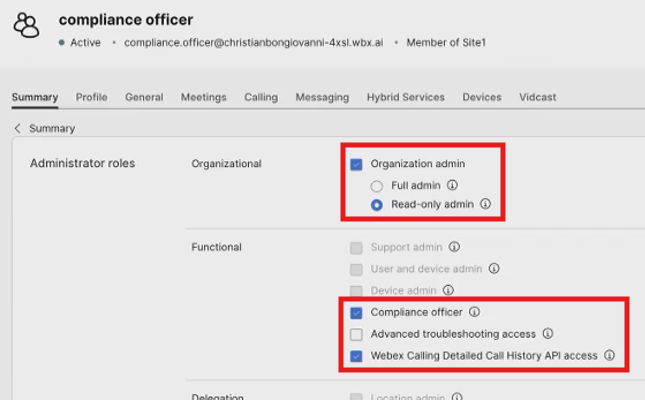Show Advanced troubleshooting access info tooltip

[548, 334]
